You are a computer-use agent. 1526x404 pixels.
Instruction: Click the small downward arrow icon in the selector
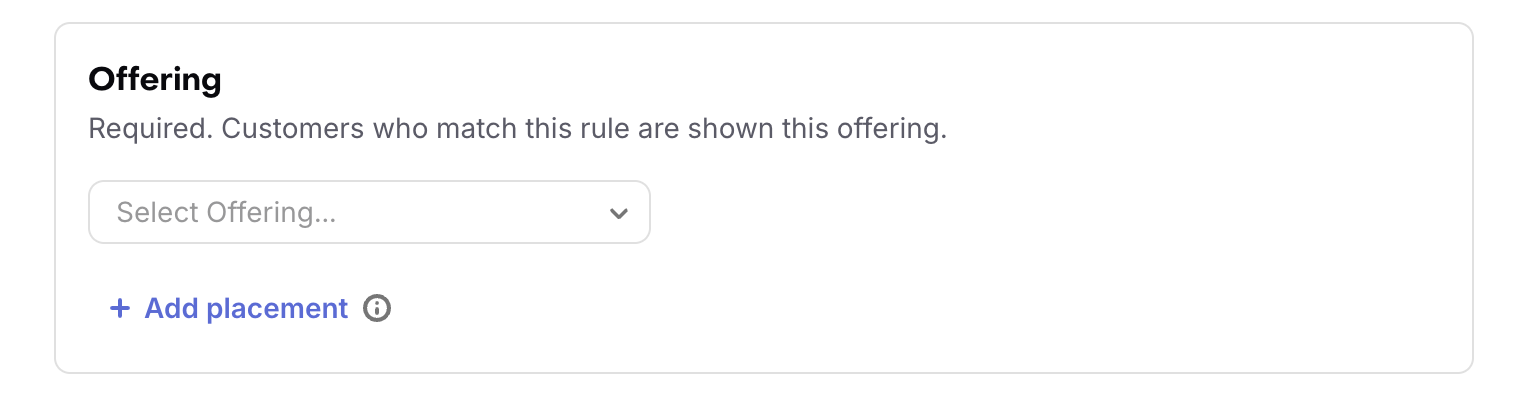(x=619, y=213)
